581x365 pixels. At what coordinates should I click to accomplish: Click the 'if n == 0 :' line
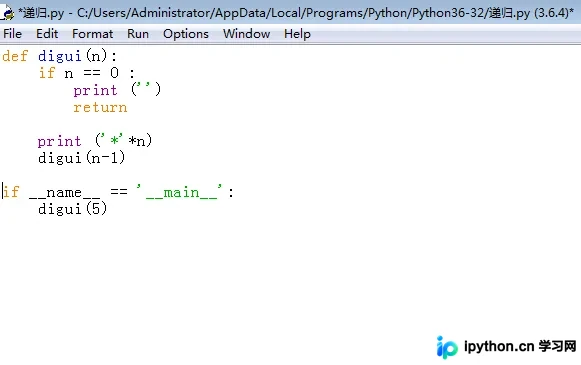pyautogui.click(x=87, y=73)
